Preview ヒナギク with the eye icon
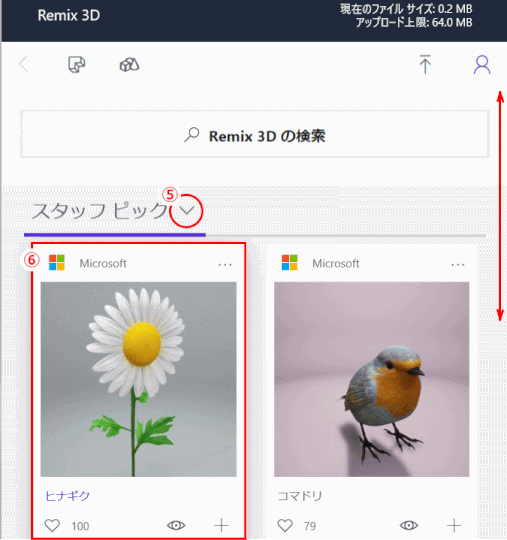 tap(176, 525)
